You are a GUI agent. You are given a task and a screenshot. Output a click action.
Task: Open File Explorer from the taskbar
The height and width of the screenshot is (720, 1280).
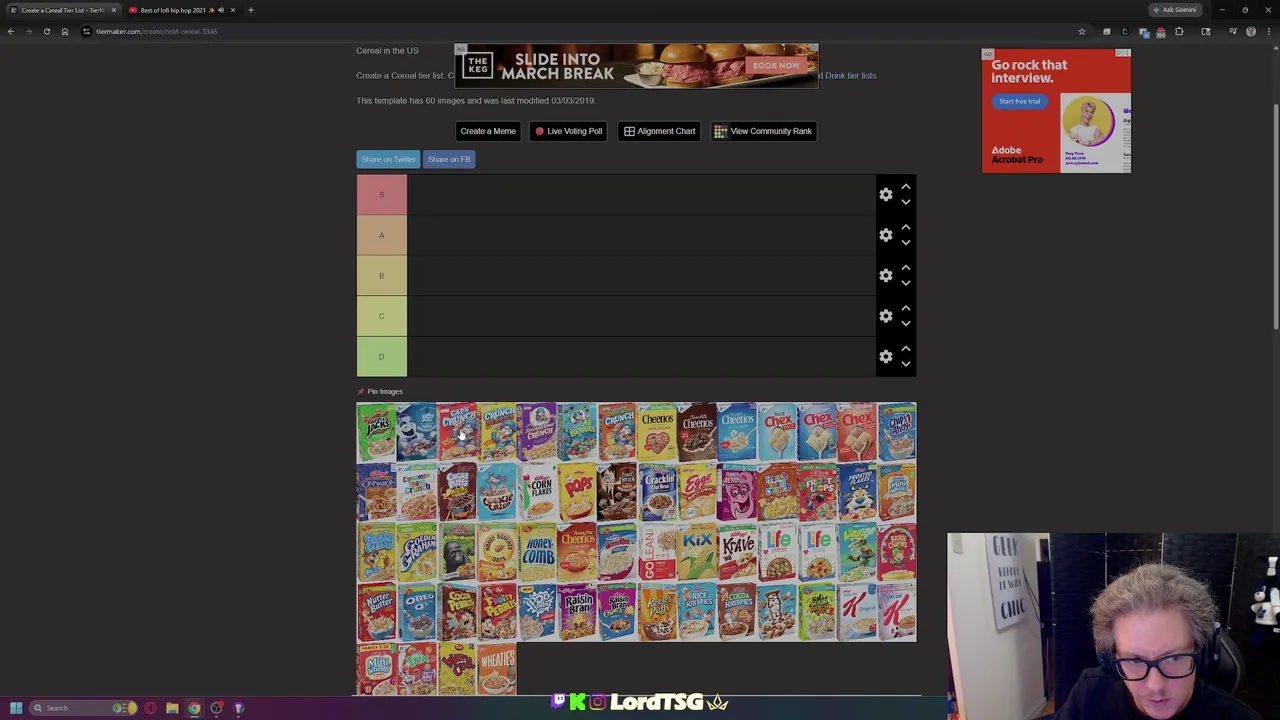click(172, 708)
